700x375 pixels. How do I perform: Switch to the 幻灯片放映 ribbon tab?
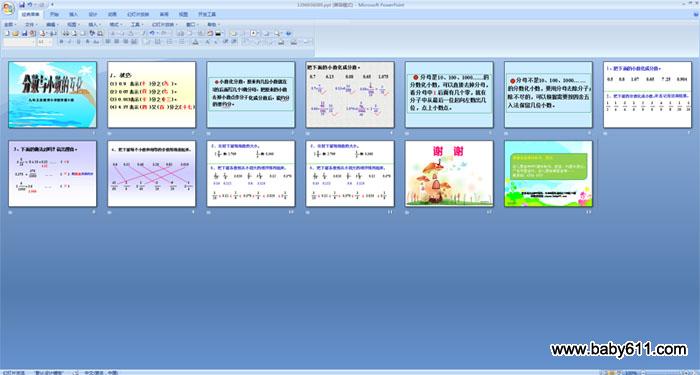pyautogui.click(x=138, y=14)
